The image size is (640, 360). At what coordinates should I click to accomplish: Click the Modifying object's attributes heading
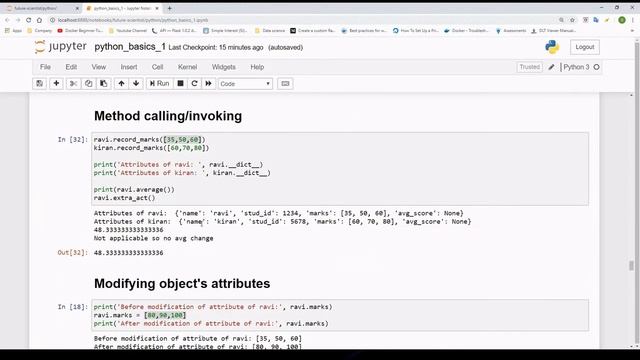(x=182, y=283)
